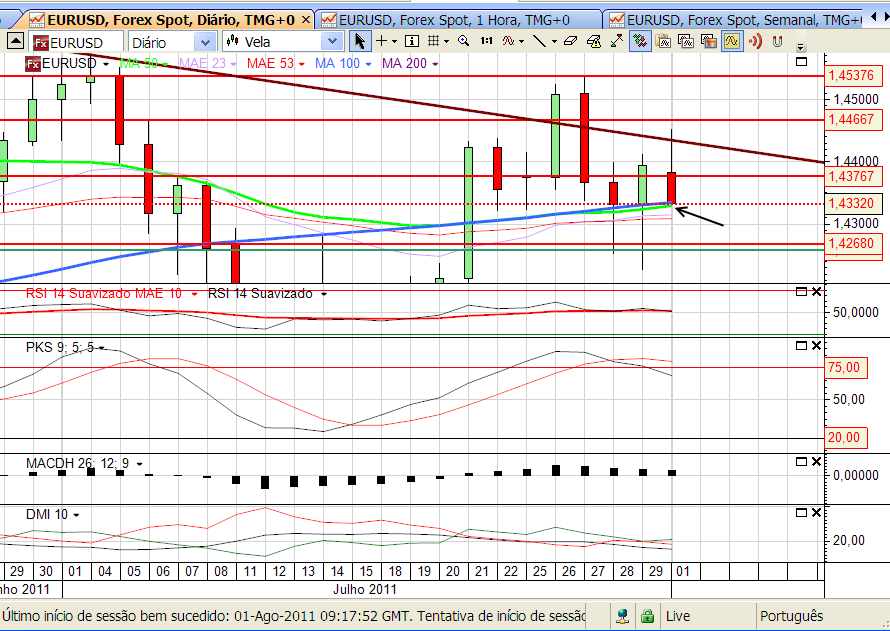The width and height of the screenshot is (890, 631).
Task: Click the chart info icon
Action: click(x=413, y=41)
